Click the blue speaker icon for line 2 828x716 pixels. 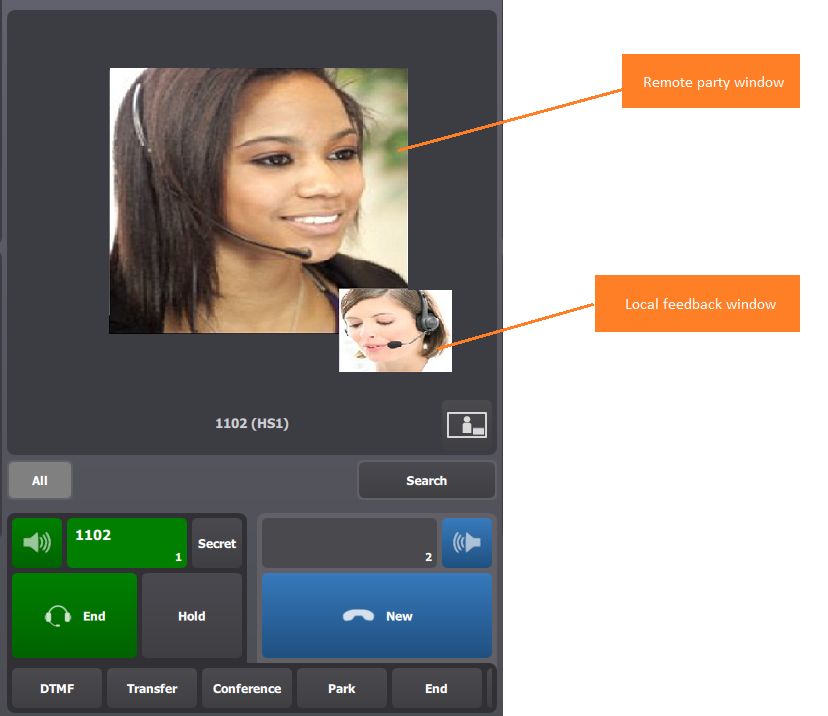point(467,543)
